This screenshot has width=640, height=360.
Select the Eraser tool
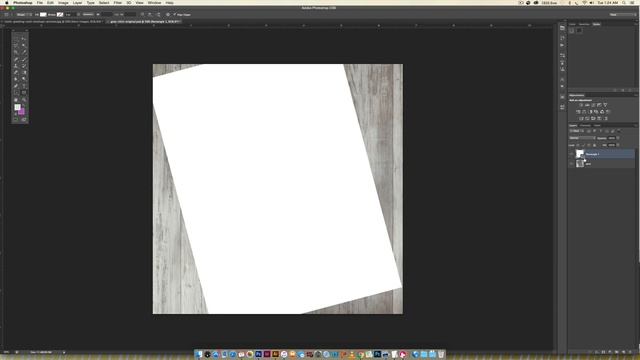[x=16, y=72]
